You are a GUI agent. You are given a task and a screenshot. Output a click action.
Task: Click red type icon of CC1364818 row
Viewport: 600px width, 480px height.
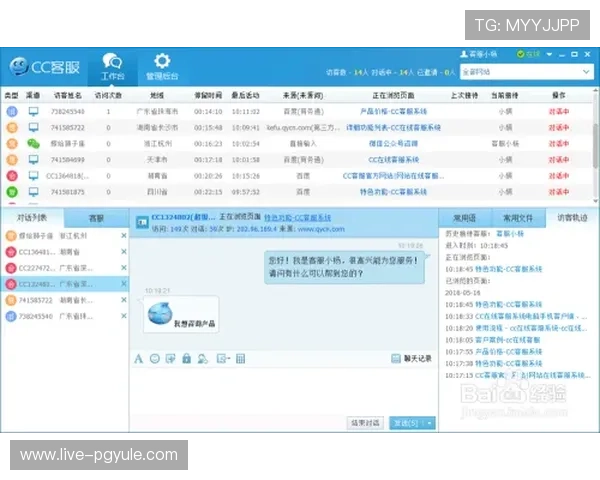click(x=12, y=176)
